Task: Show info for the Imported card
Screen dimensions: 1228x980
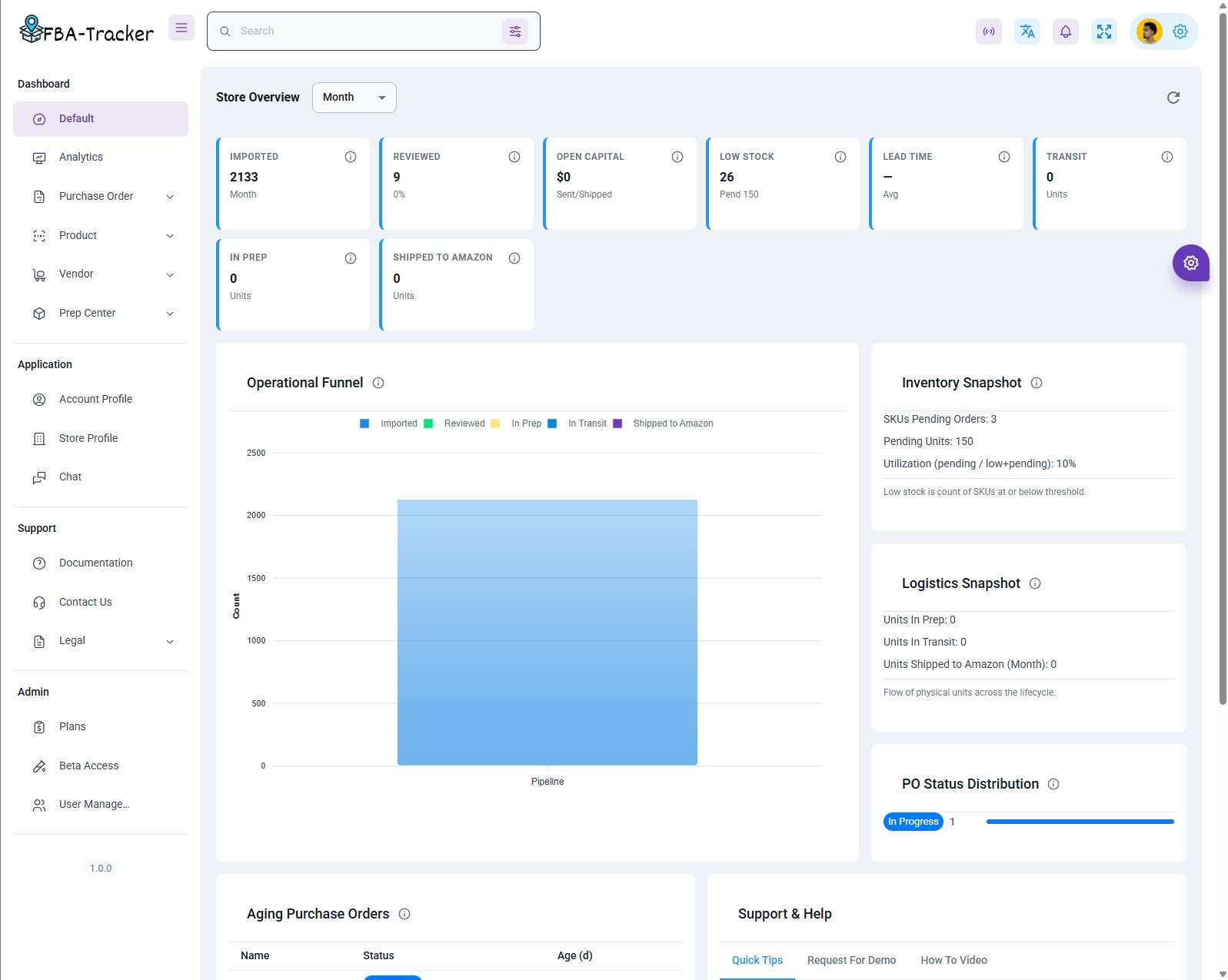Action: 351,157
